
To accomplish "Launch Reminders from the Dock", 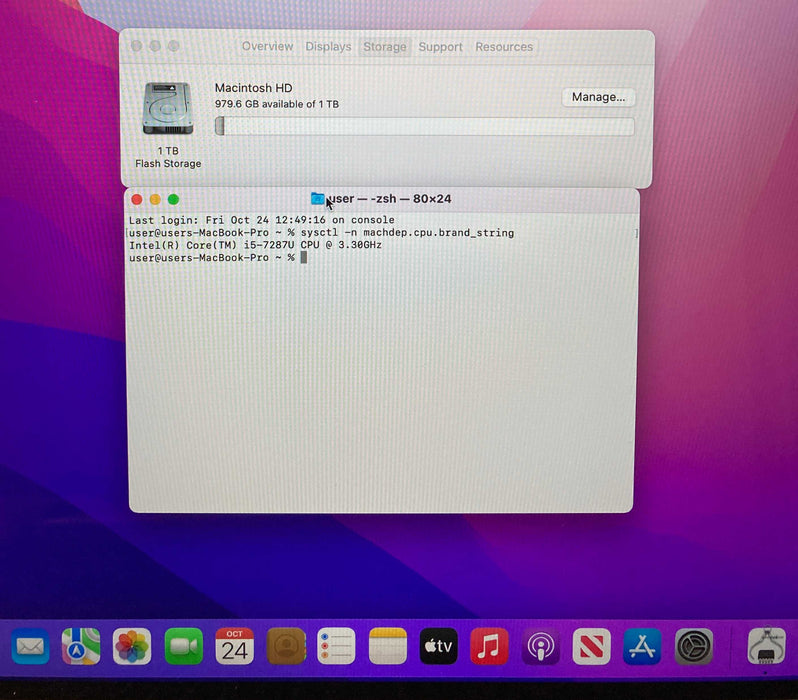I will point(336,647).
